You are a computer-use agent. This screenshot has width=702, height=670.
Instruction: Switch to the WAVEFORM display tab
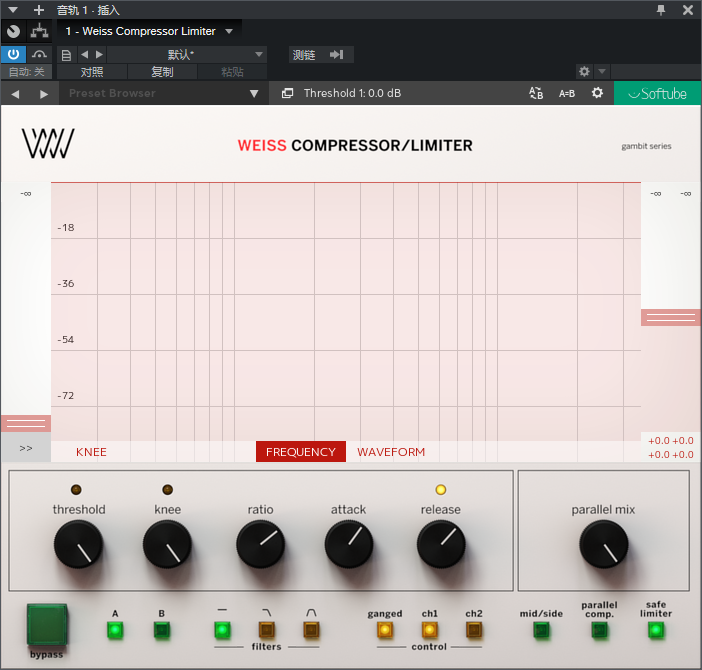(391, 452)
